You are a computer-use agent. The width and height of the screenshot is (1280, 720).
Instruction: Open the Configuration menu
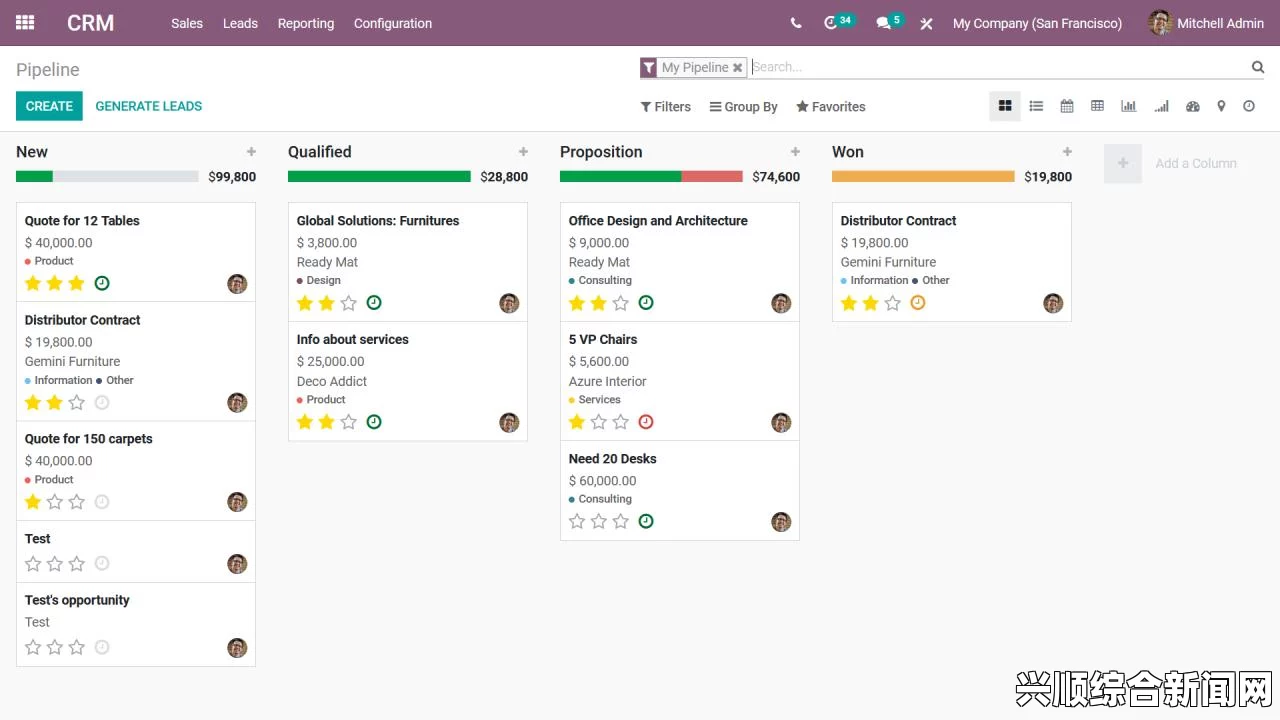click(x=393, y=23)
